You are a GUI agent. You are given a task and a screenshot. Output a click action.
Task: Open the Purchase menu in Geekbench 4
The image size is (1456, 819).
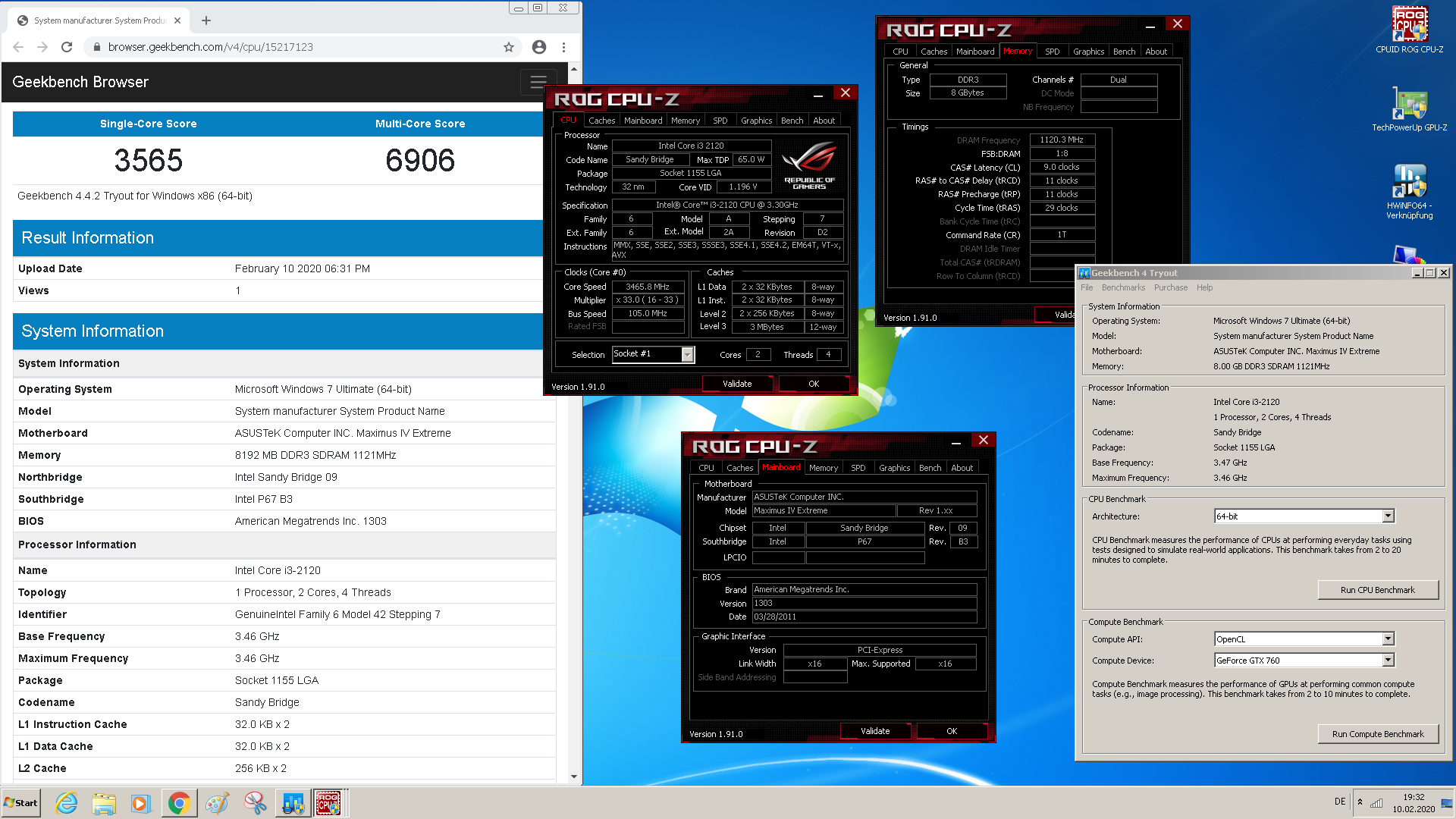tap(1171, 287)
